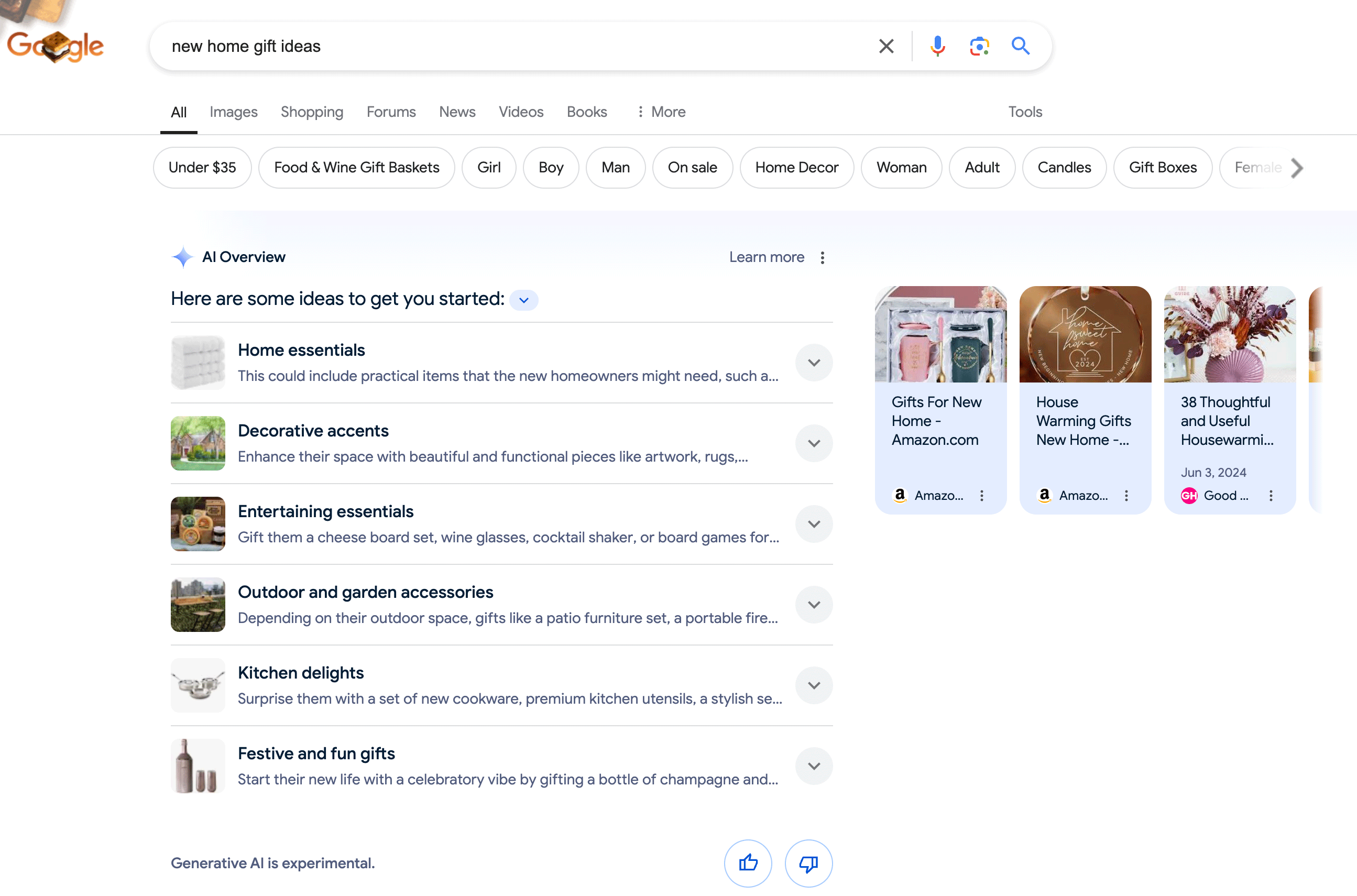Click the Google logo
Screen dimensions: 1357x896
(x=55, y=46)
